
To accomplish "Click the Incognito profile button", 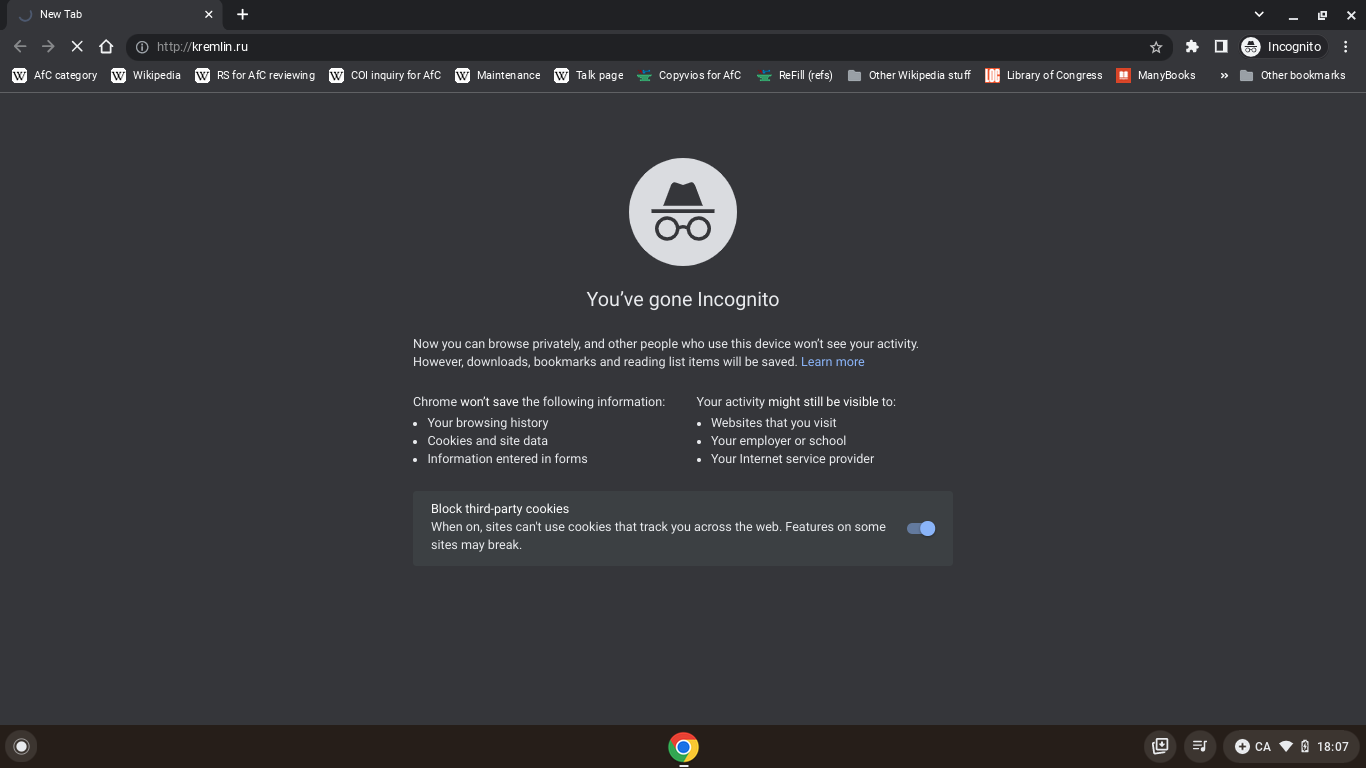I will click(1281, 47).
